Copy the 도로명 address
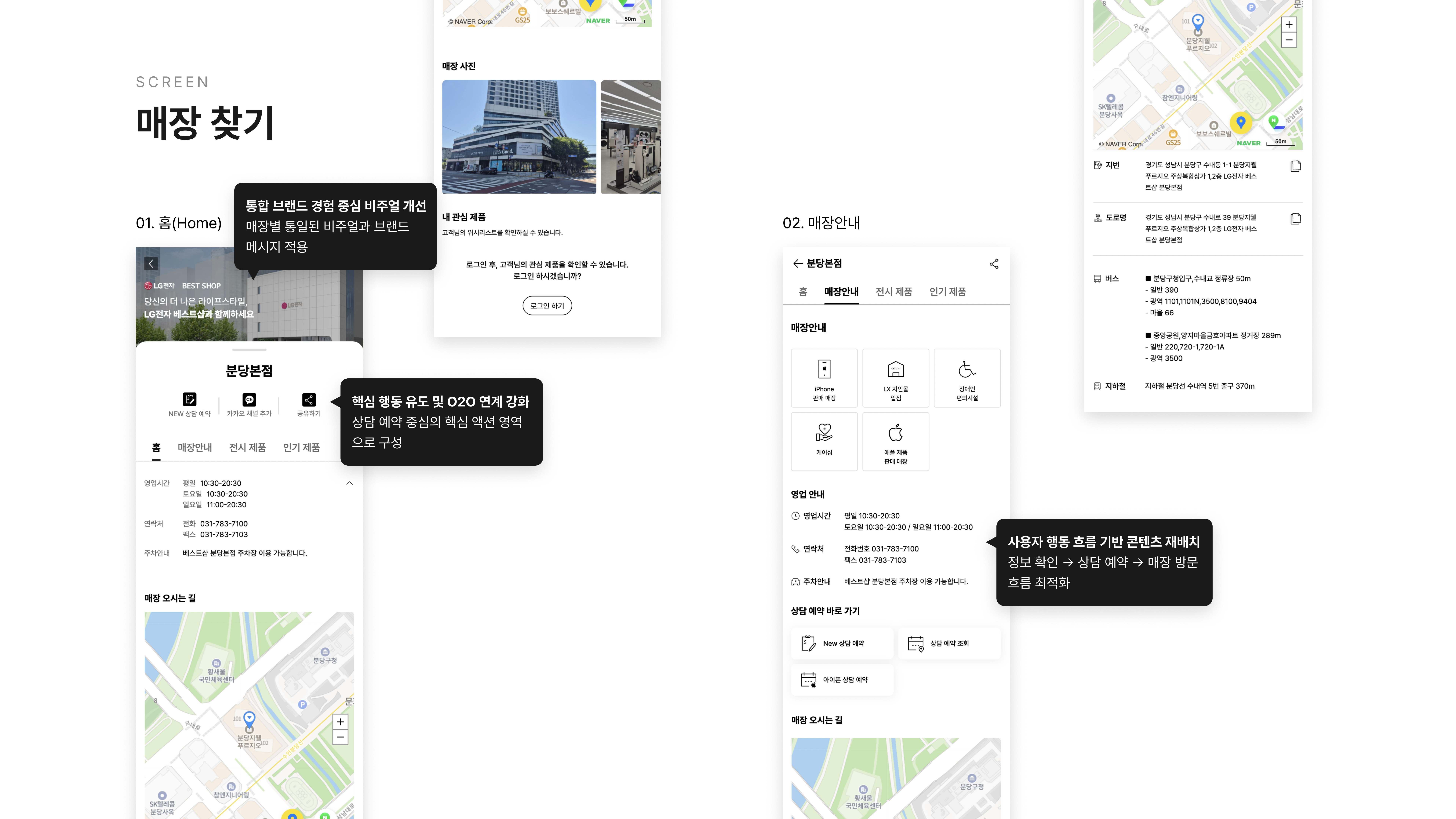Viewport: 1456px width, 819px height. click(1296, 219)
